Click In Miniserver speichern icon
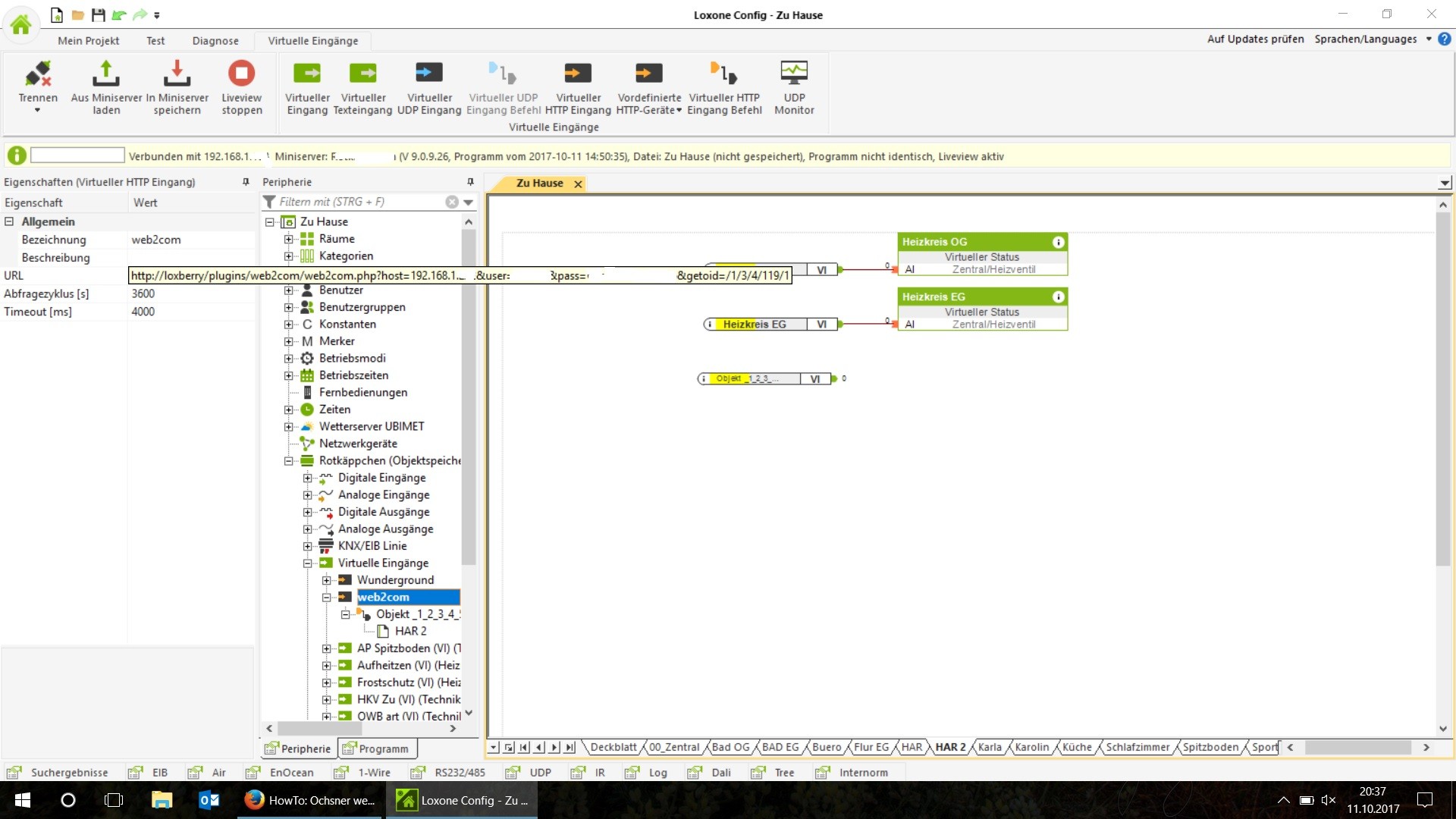Viewport: 1456px width, 819px height. (x=177, y=74)
